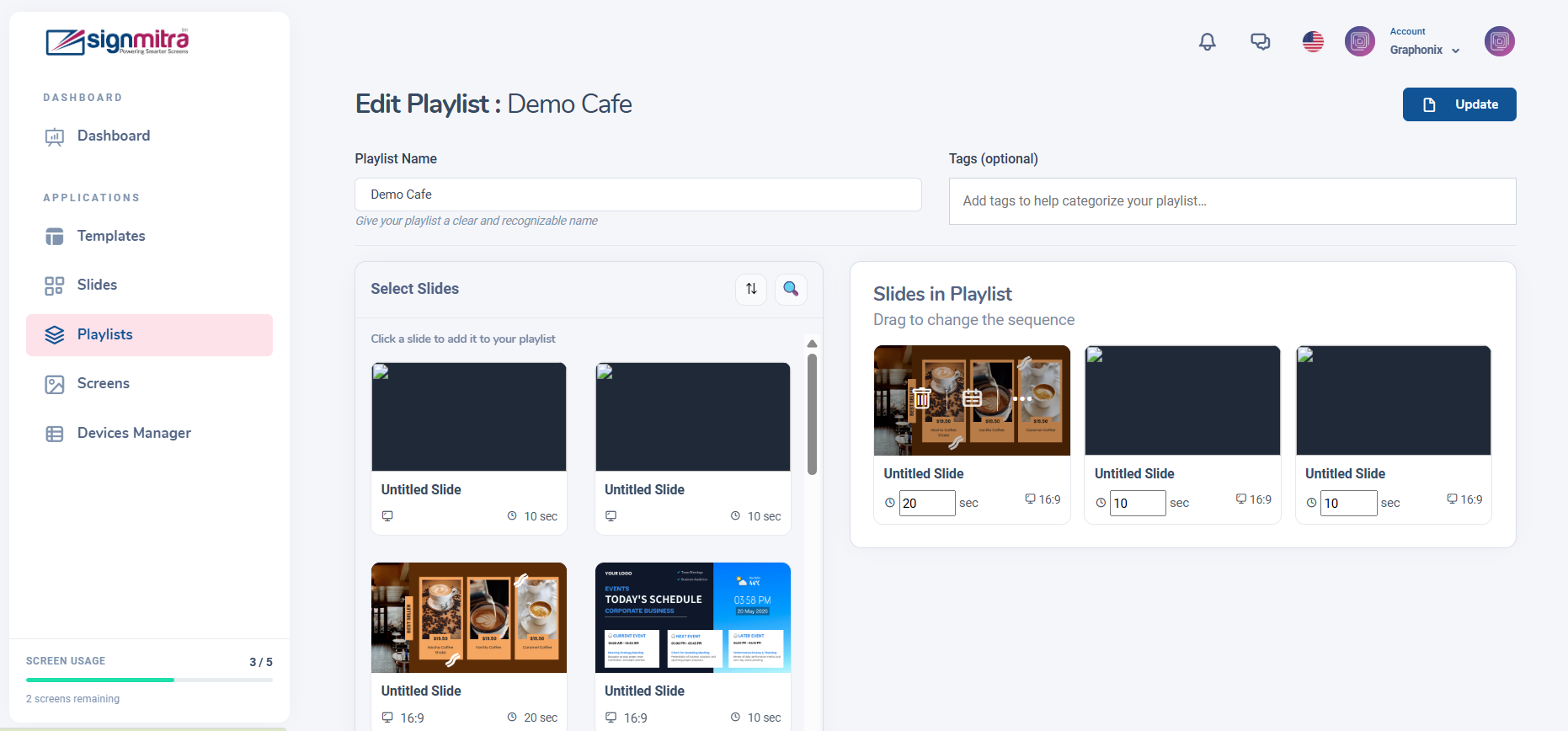Select the second slide thumbnail in playlist

(1182, 401)
